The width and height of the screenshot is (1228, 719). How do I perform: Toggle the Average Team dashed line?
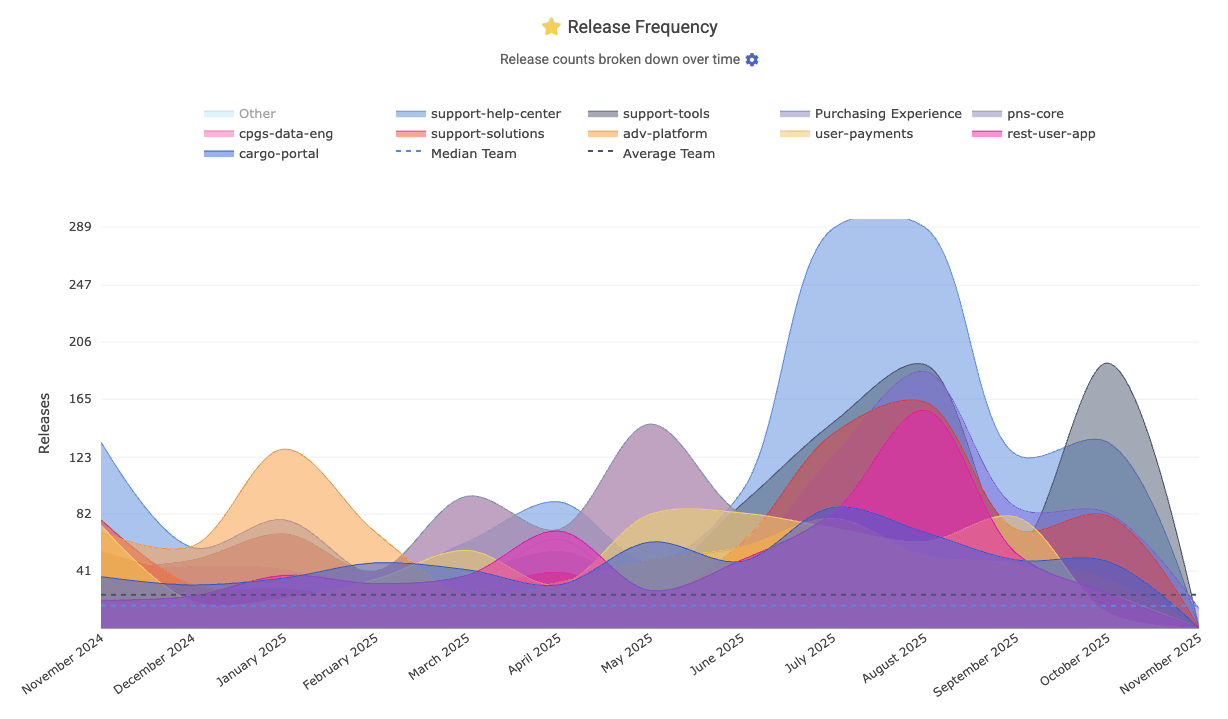pos(668,154)
